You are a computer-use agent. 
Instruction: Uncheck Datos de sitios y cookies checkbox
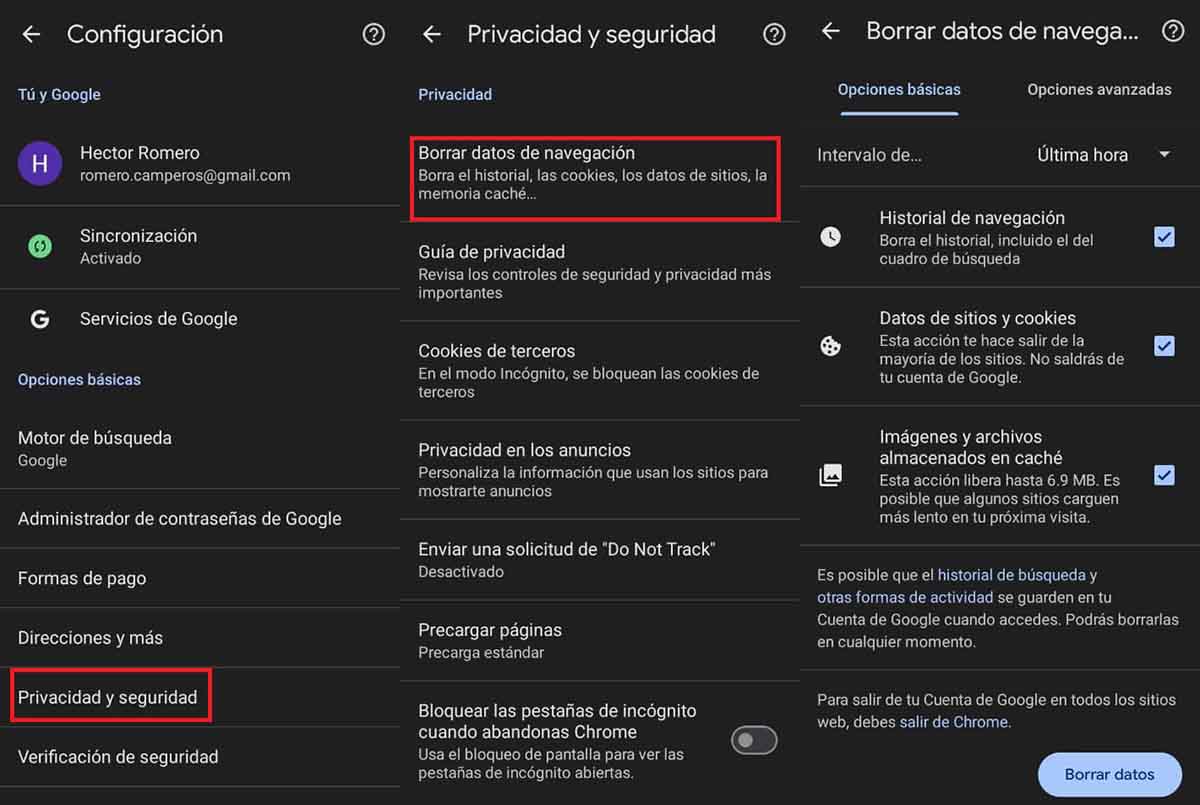click(1164, 346)
